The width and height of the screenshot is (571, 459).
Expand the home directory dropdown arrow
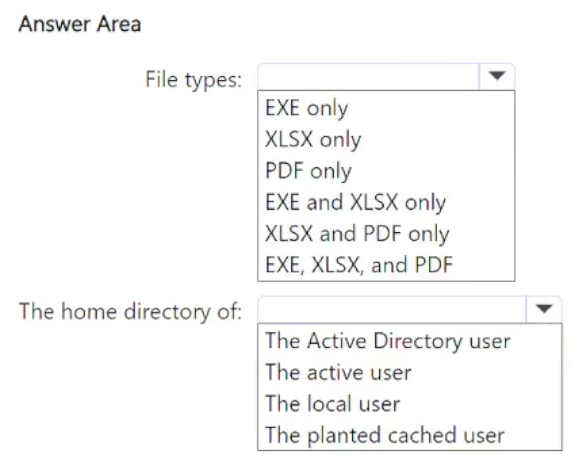(544, 309)
